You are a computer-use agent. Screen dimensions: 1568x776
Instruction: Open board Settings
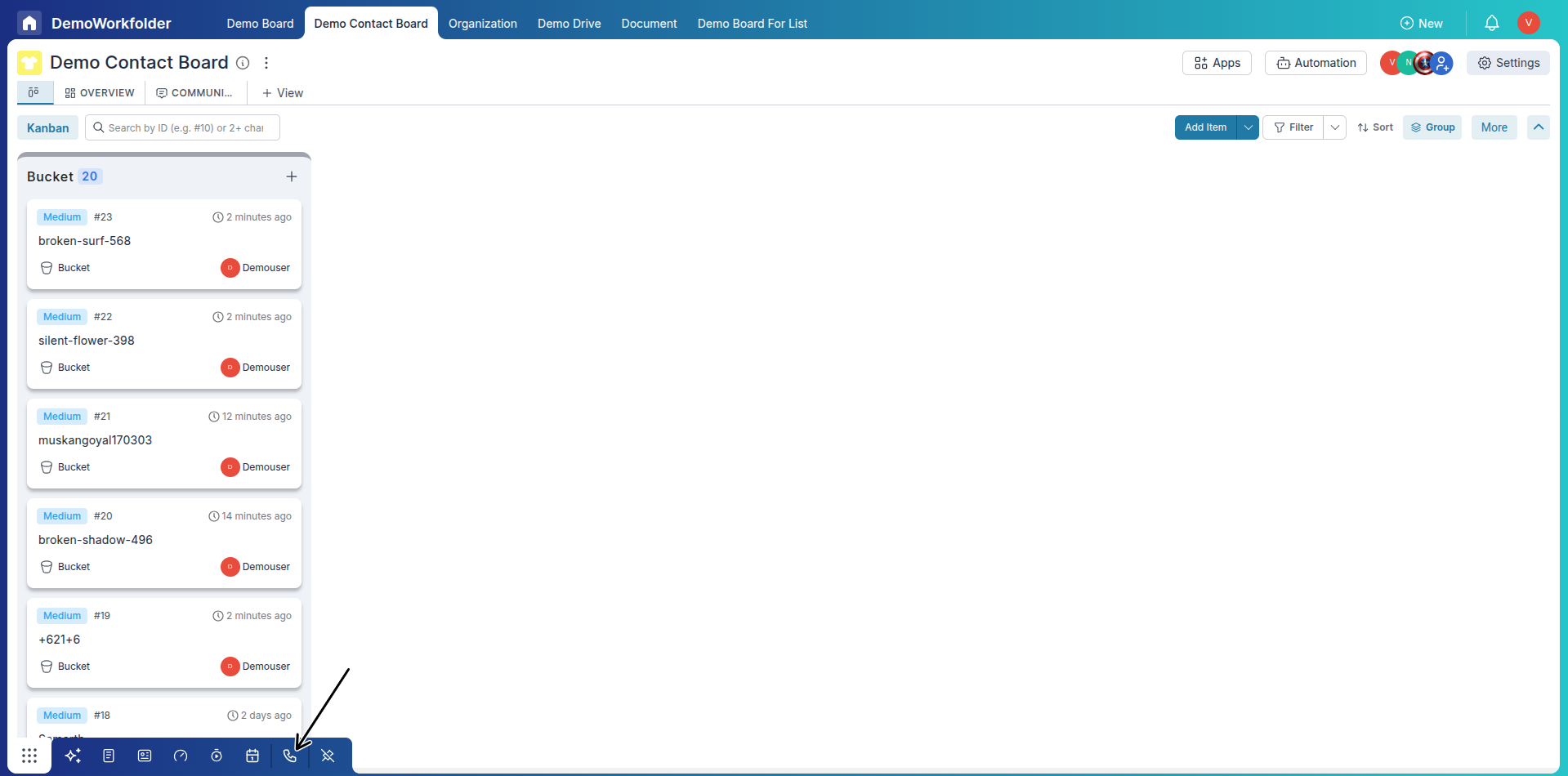pos(1508,63)
